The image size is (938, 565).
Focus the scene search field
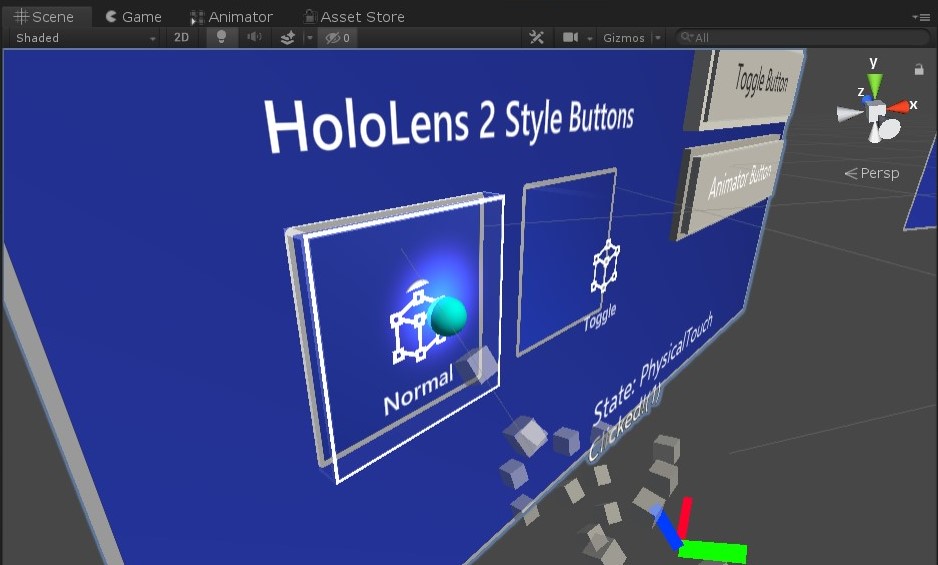[802, 38]
